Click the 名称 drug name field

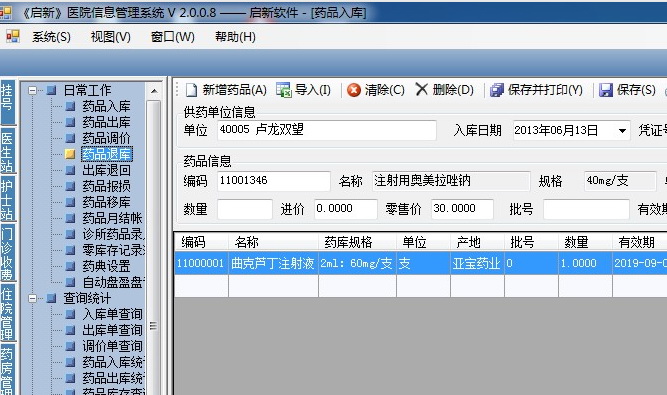point(451,181)
